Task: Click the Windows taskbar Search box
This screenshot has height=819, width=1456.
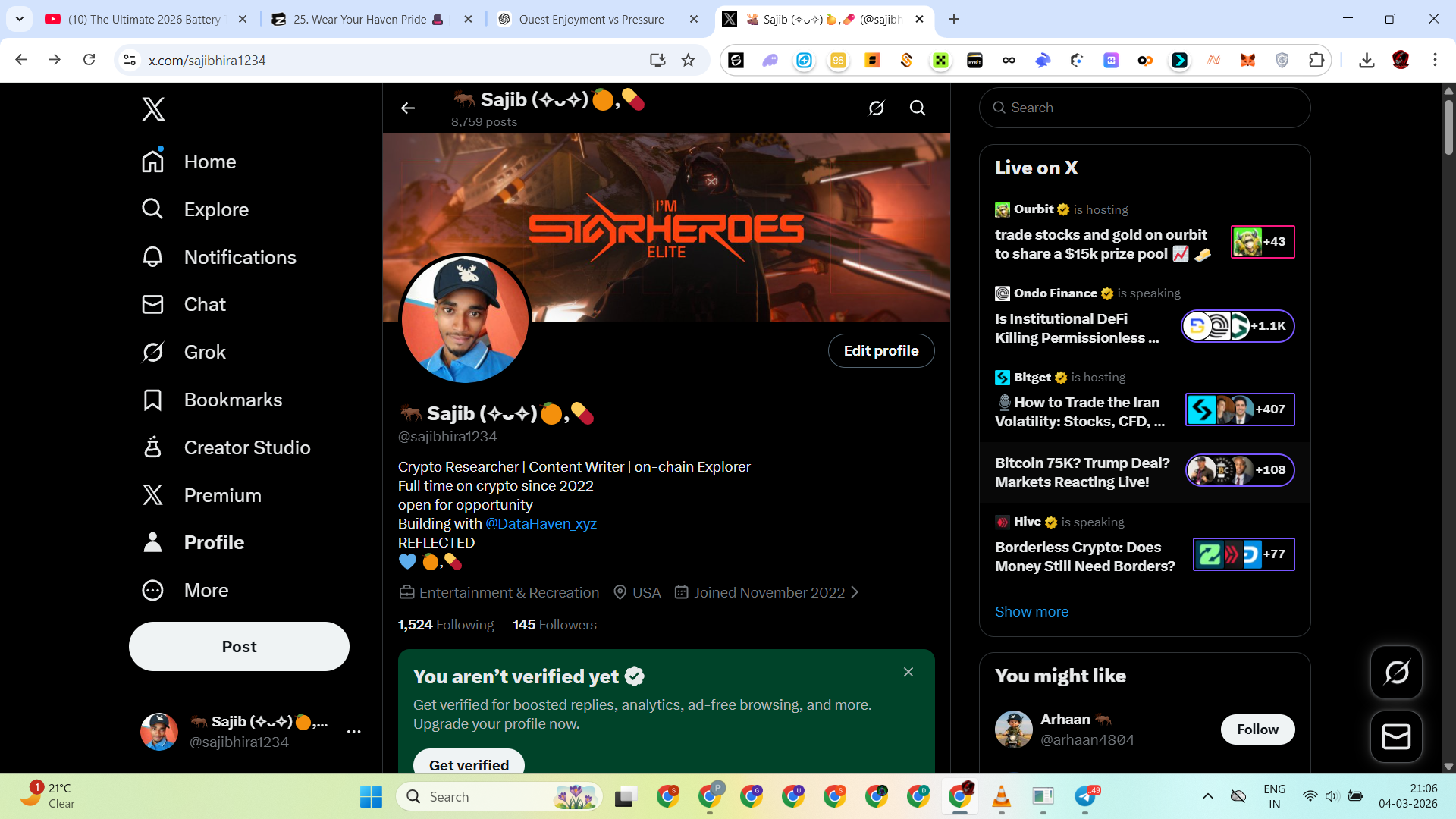Action: click(x=499, y=796)
